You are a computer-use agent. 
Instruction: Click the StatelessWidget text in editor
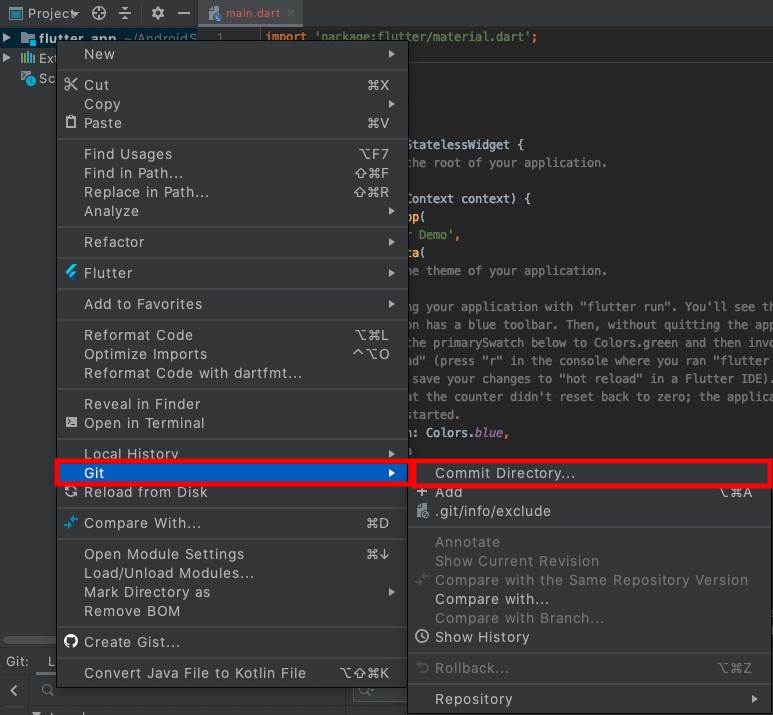tap(458, 144)
